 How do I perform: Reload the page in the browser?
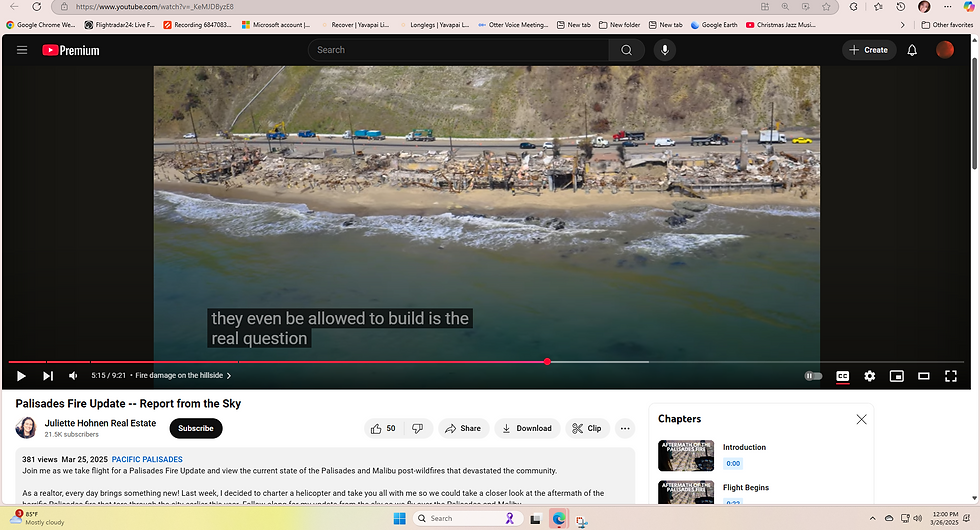[37, 6]
